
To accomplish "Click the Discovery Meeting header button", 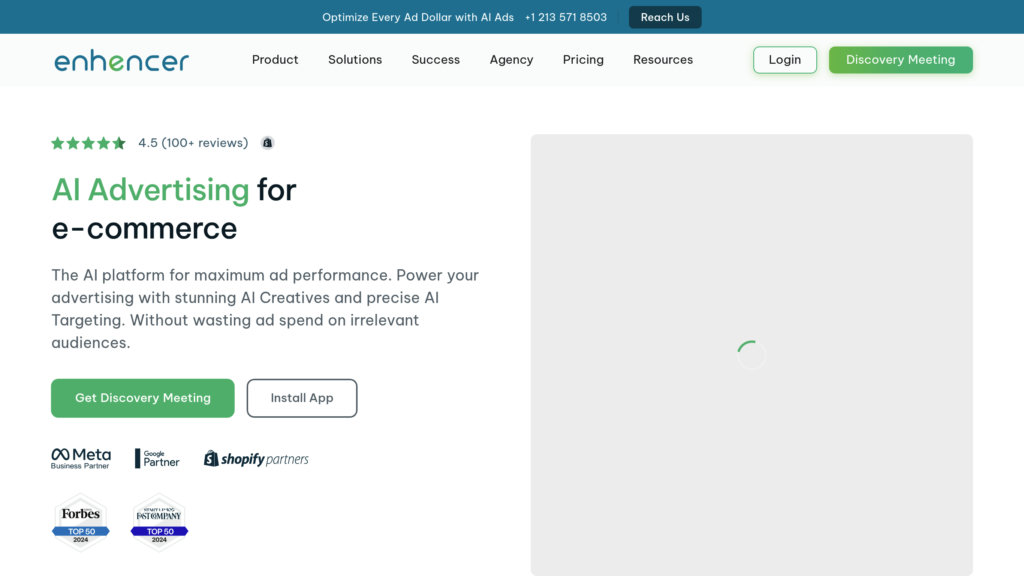I will tap(900, 60).
